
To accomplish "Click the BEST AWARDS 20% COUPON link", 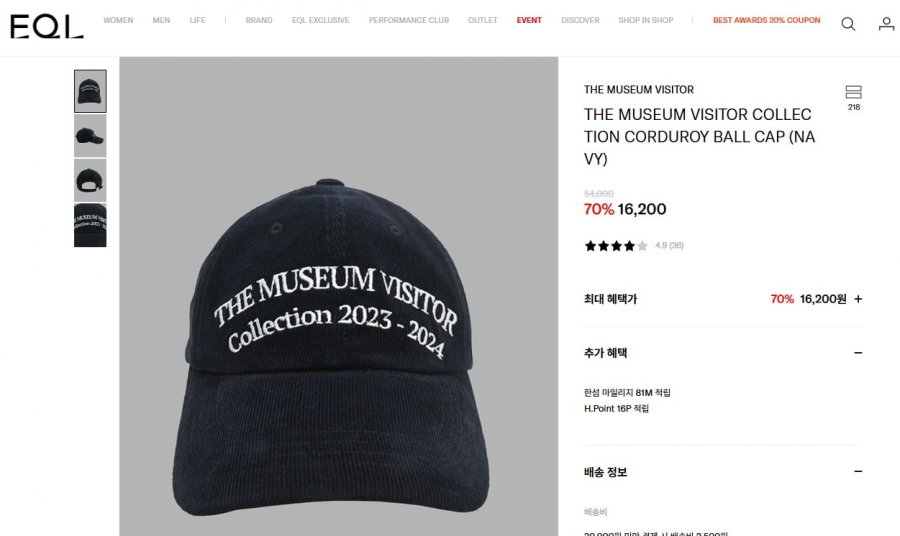I will (x=766, y=21).
